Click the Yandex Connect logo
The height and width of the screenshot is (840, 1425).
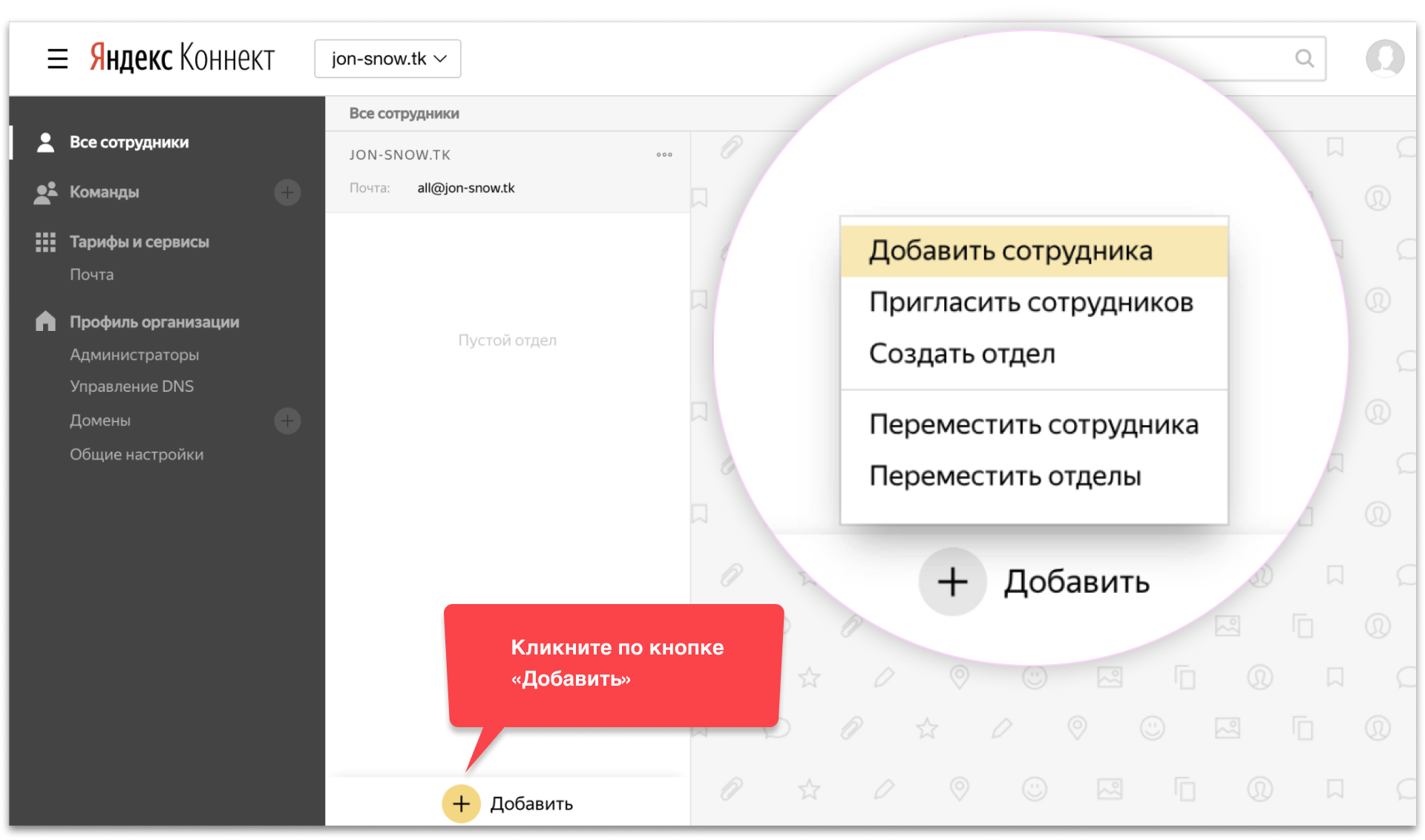click(x=182, y=58)
